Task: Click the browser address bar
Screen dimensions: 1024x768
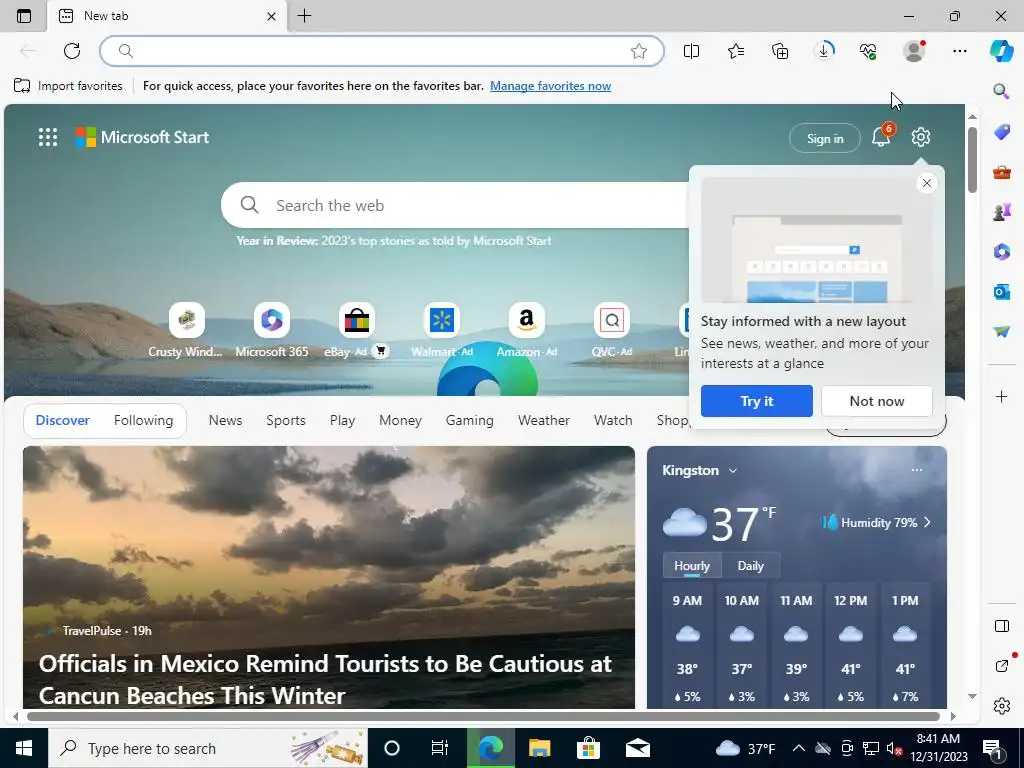Action: coord(381,51)
